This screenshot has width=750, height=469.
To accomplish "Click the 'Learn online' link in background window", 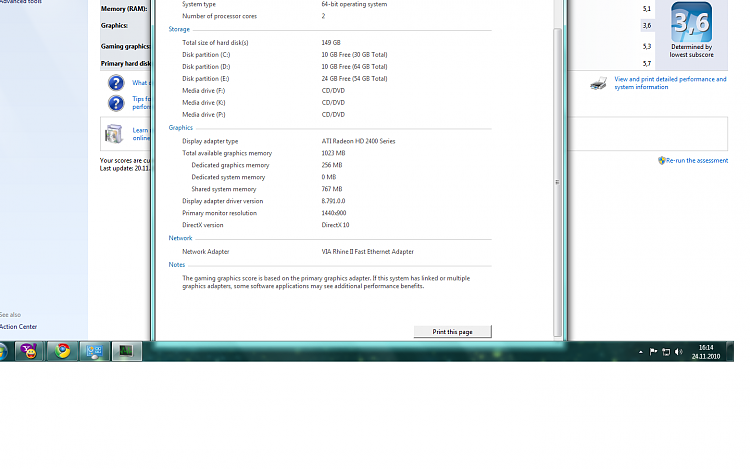I will 141,134.
